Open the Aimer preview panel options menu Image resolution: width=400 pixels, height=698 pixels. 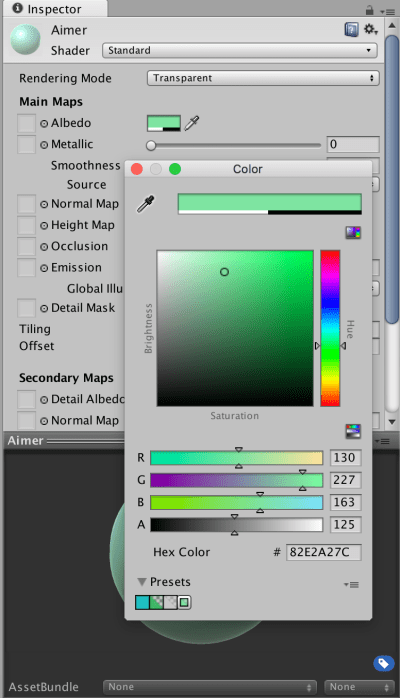(x=383, y=441)
